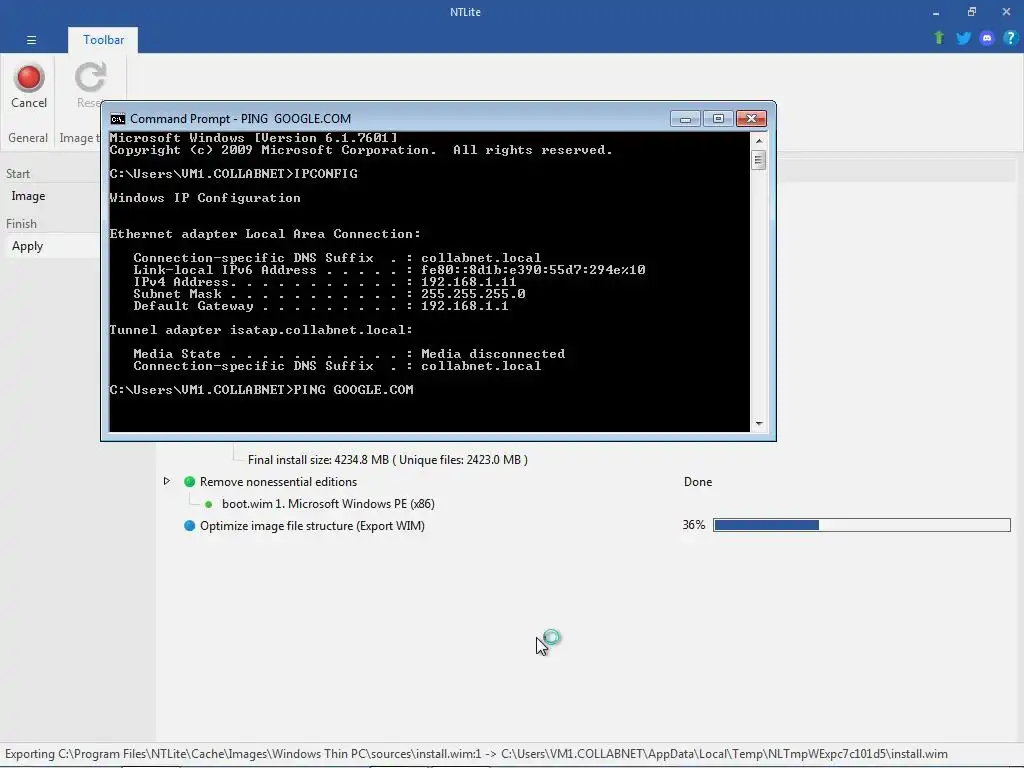The height and width of the screenshot is (768, 1024).
Task: Click the Default Gateway 192.168.1.1 line
Action: (321, 306)
